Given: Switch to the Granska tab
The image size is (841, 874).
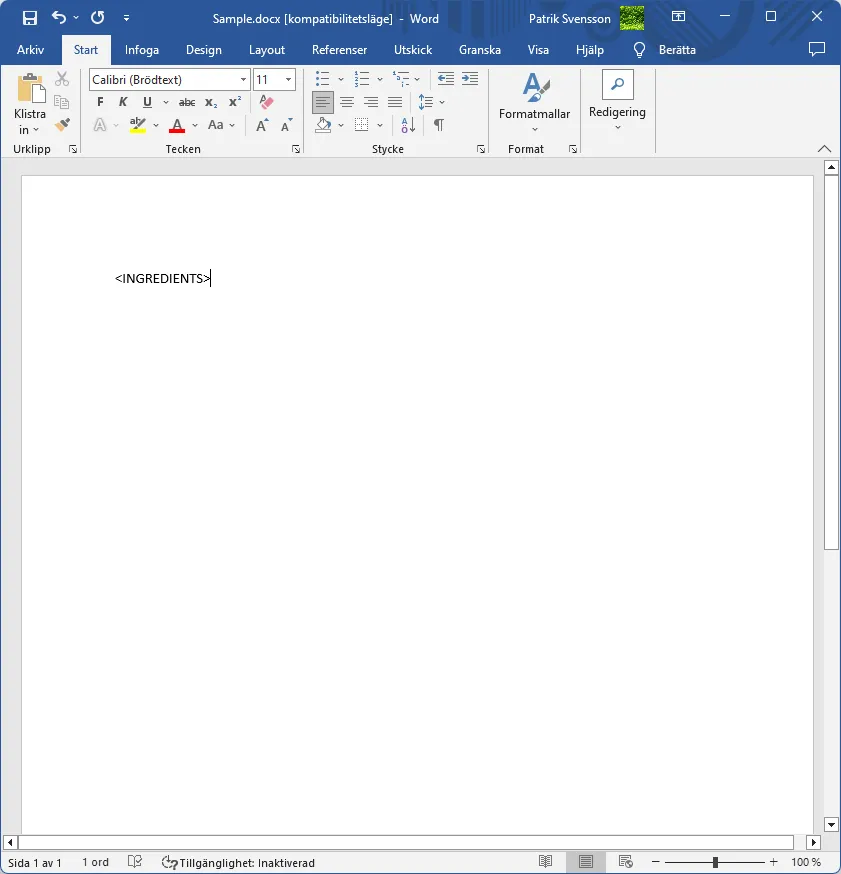Looking at the screenshot, I should point(479,50).
